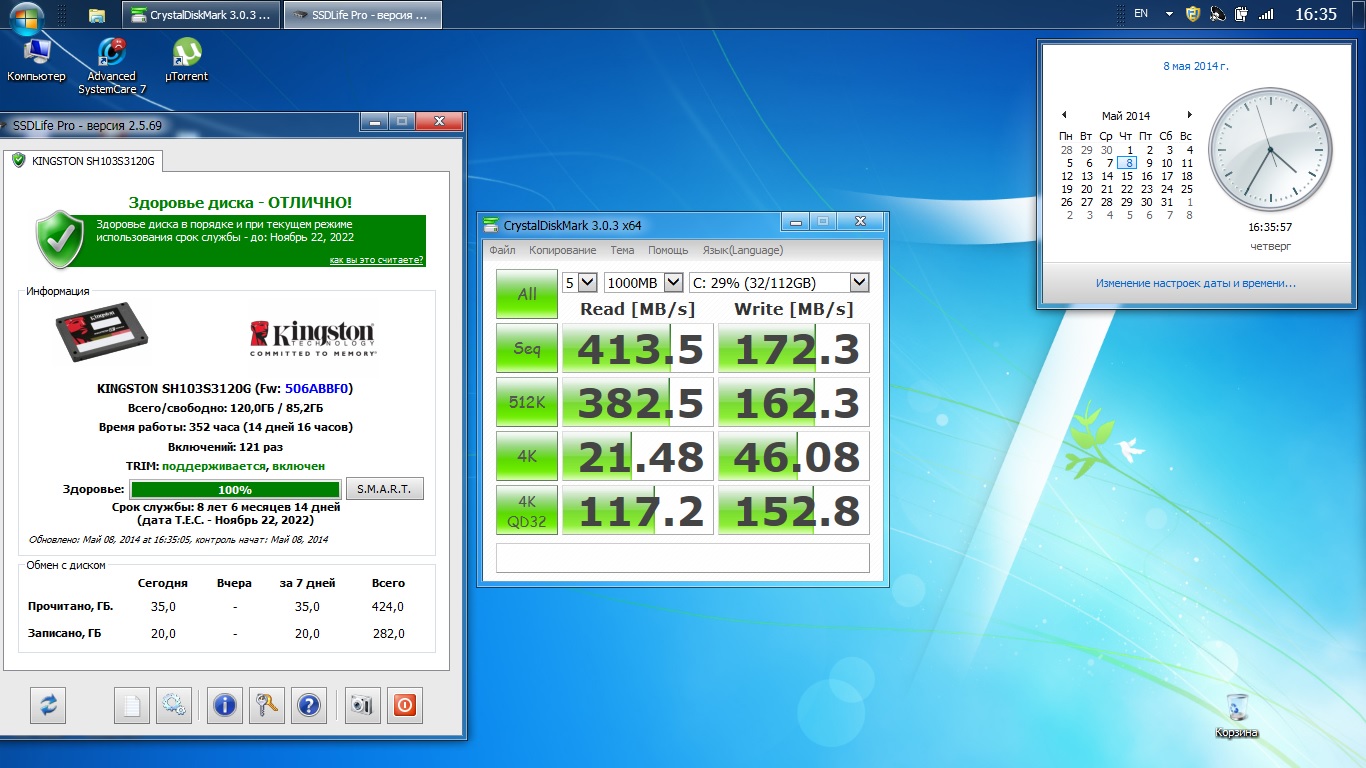
Task: Select the KINGSTON SH103S3120G tab
Action: [x=84, y=160]
